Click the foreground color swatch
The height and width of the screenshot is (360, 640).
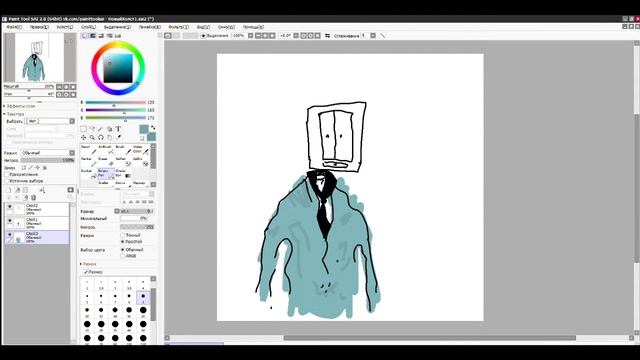[144, 129]
